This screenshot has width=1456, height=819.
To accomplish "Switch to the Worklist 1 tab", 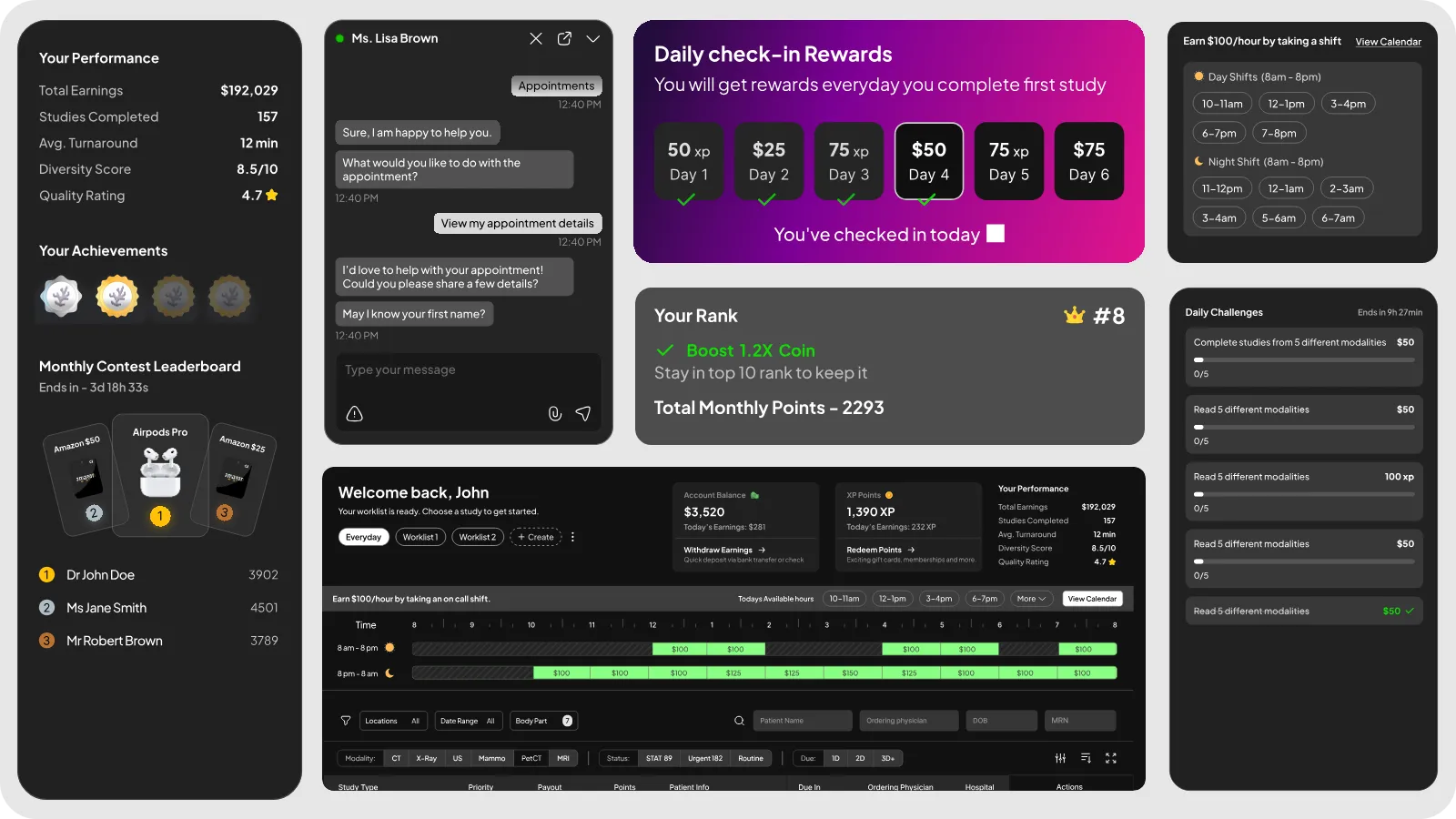I will 420,537.
